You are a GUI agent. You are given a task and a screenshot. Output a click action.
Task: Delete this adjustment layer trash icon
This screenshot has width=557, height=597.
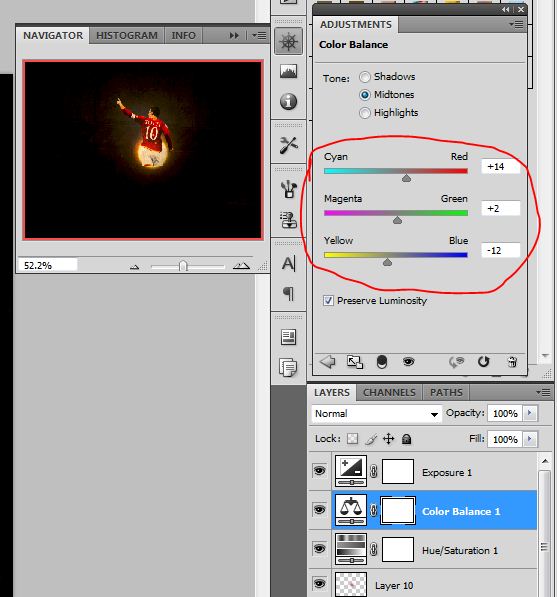[512, 362]
